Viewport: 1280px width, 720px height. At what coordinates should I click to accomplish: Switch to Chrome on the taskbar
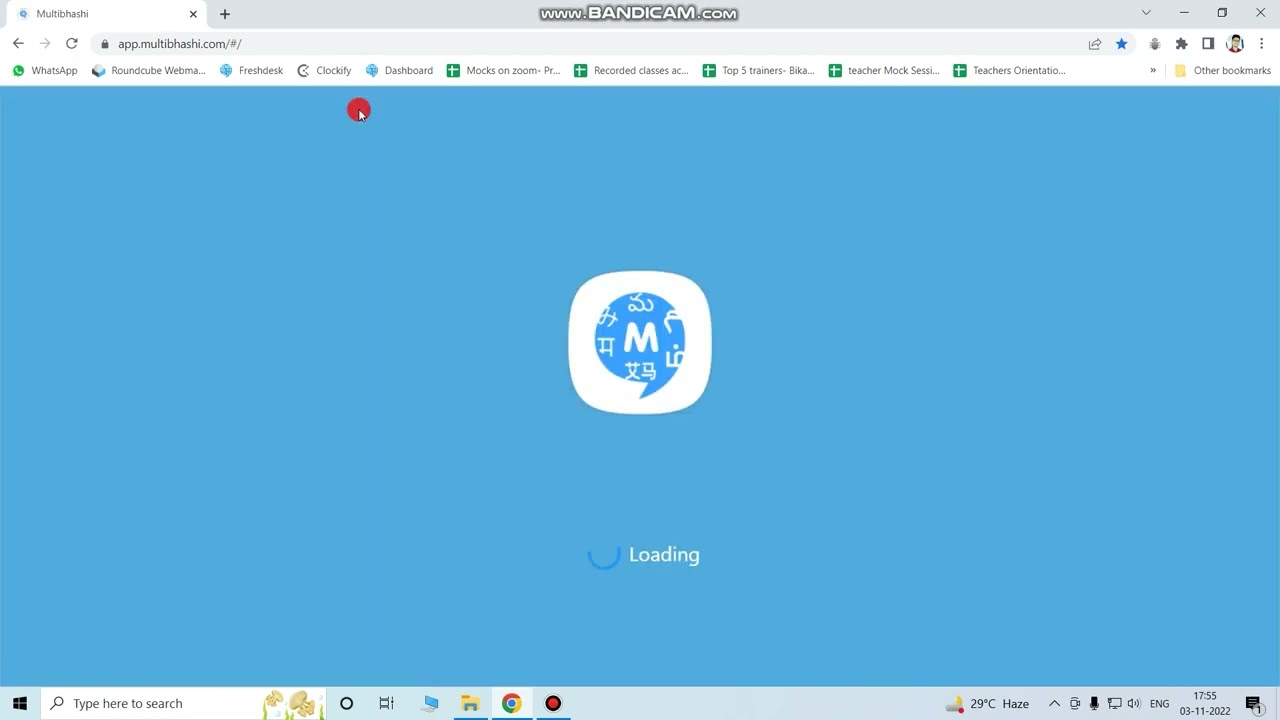tap(511, 704)
